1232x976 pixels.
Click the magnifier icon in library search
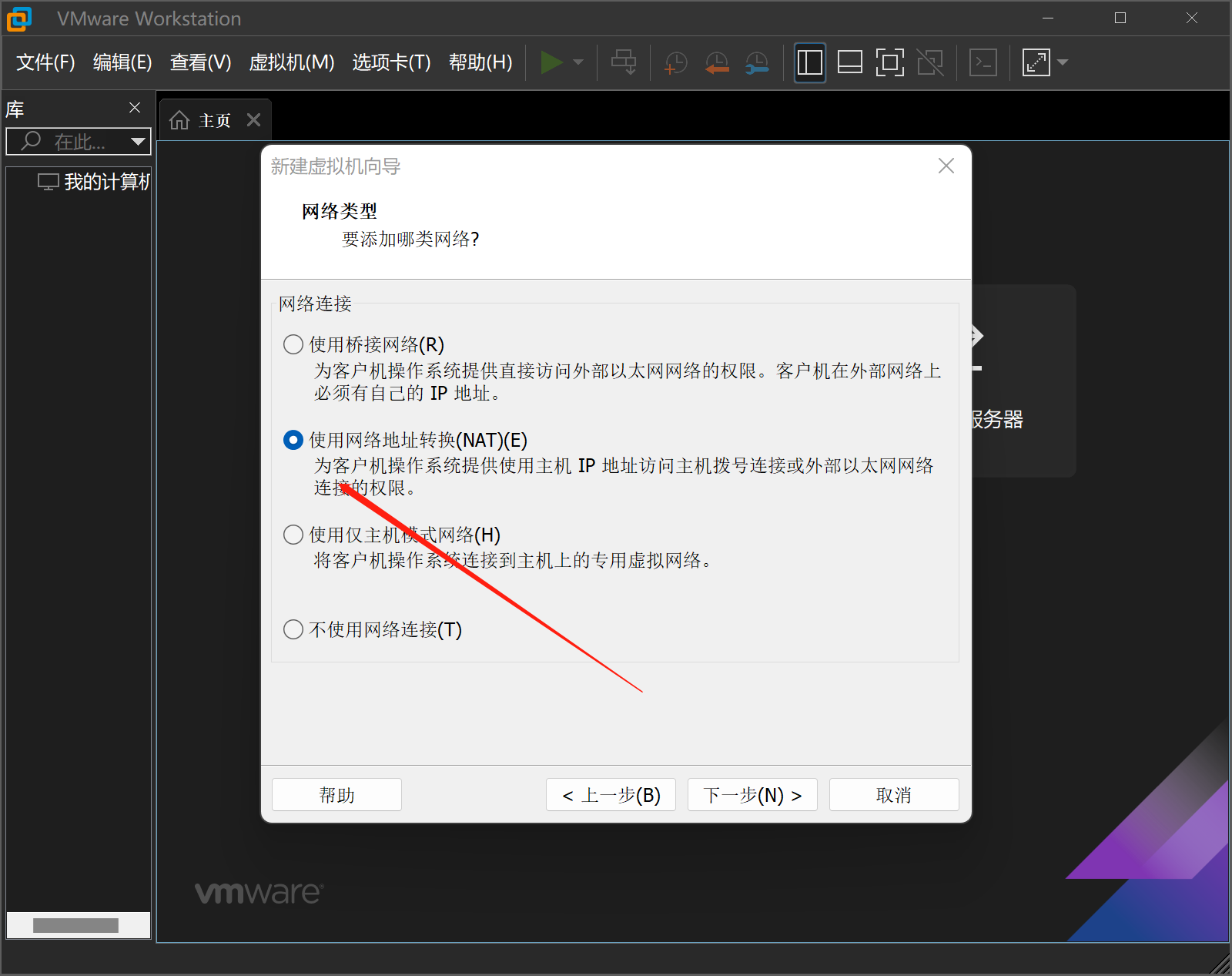tap(31, 140)
